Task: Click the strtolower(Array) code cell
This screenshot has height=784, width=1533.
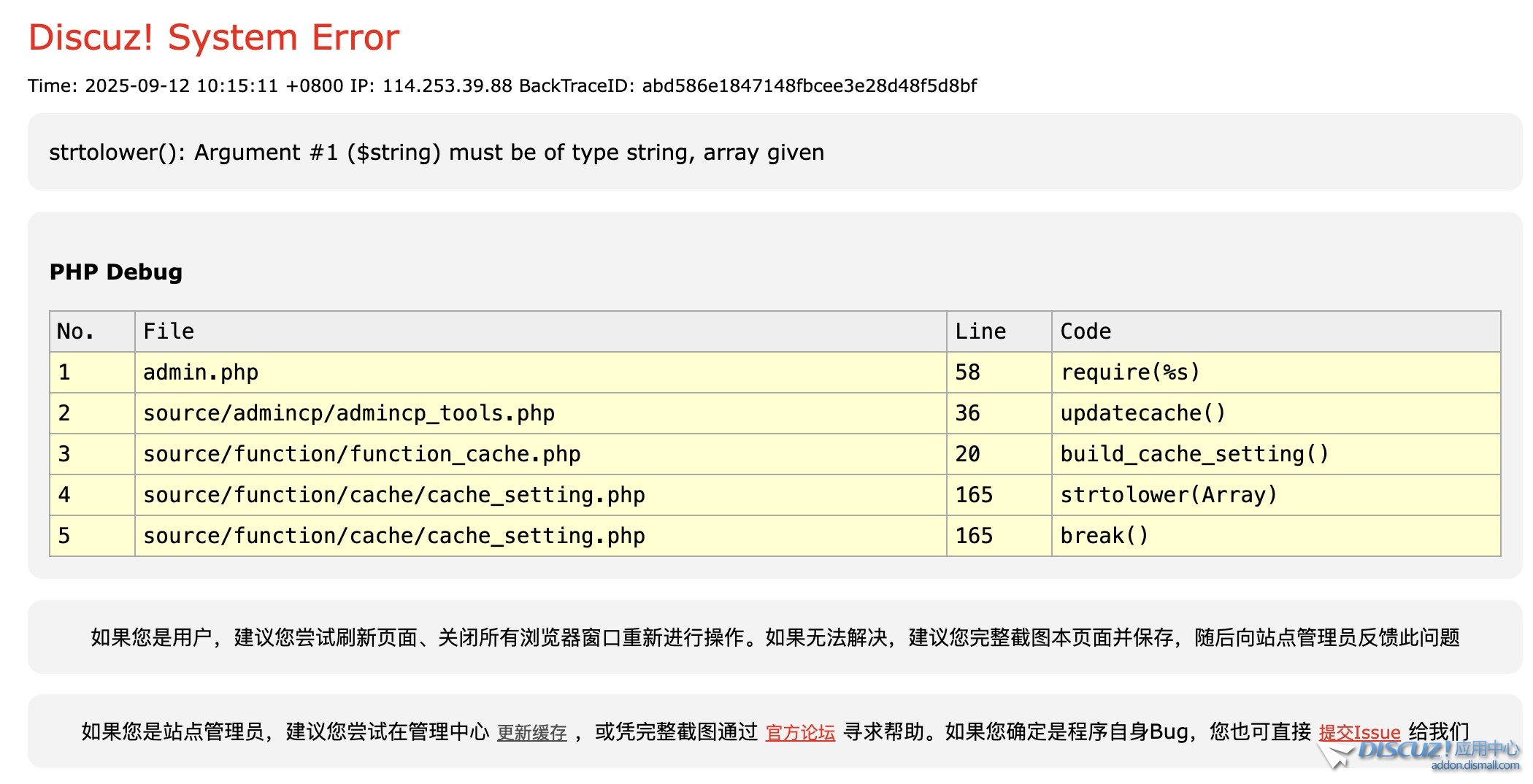Action: pyautogui.click(x=1276, y=495)
